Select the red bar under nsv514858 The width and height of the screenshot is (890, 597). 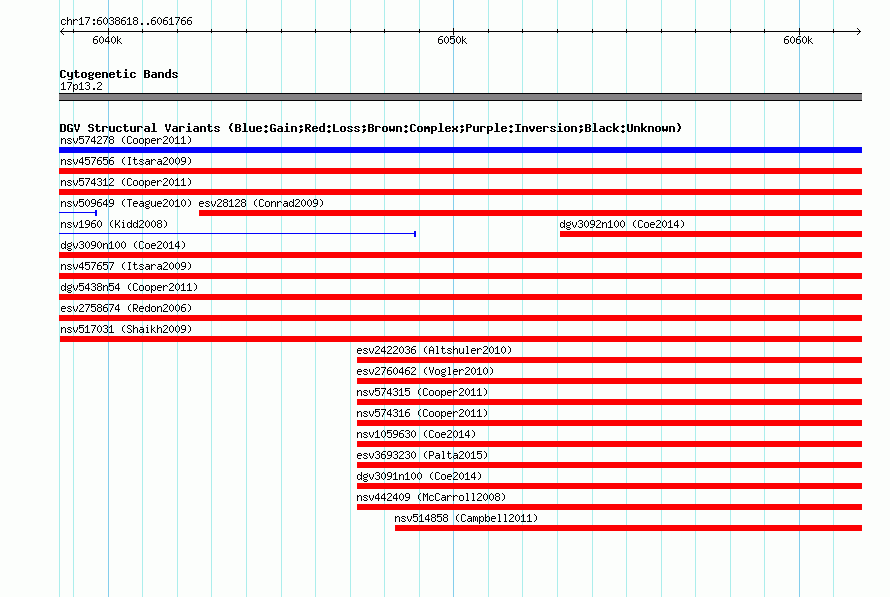click(628, 528)
